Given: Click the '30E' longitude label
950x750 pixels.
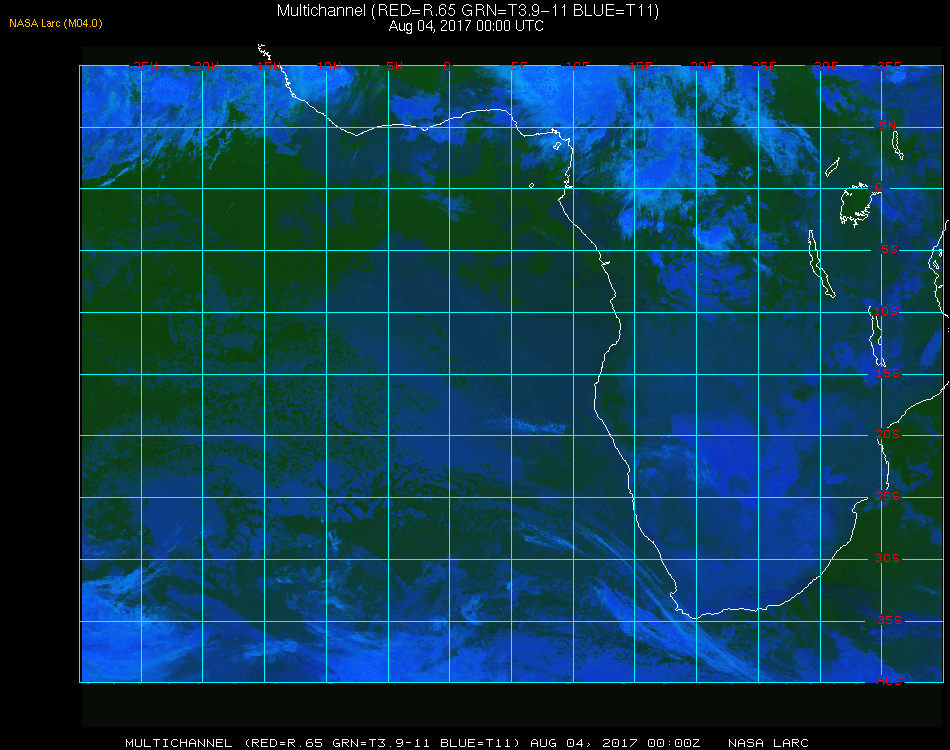Looking at the screenshot, I should tap(826, 66).
